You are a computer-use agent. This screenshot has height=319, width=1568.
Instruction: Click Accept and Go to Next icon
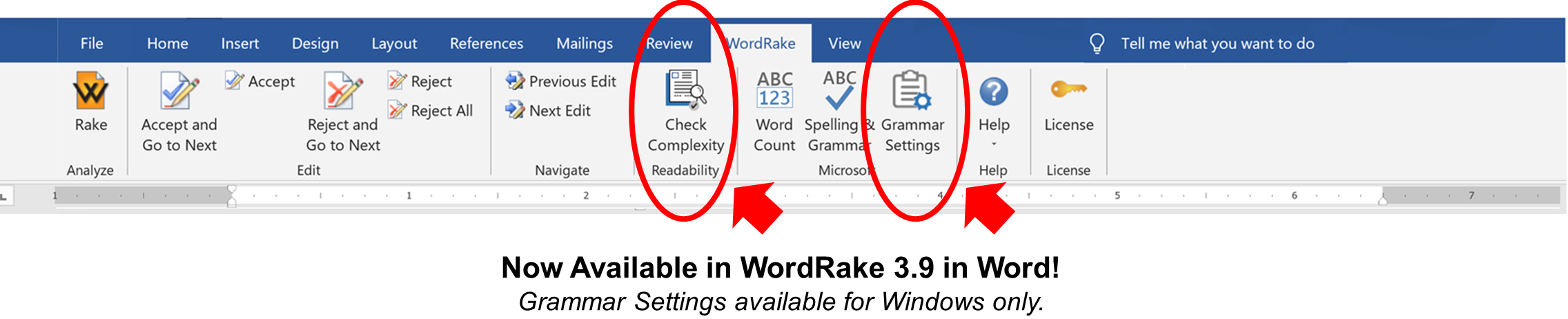pos(179,92)
